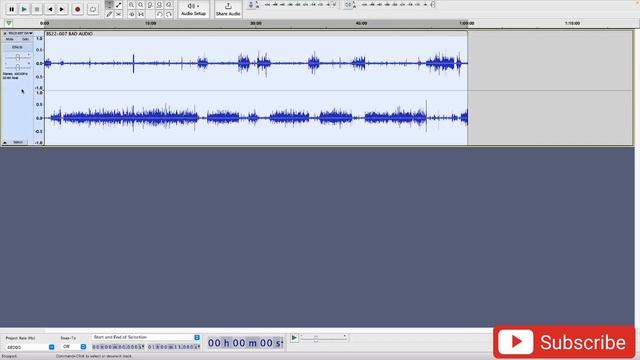Open the track Effects panel

click(x=17, y=47)
